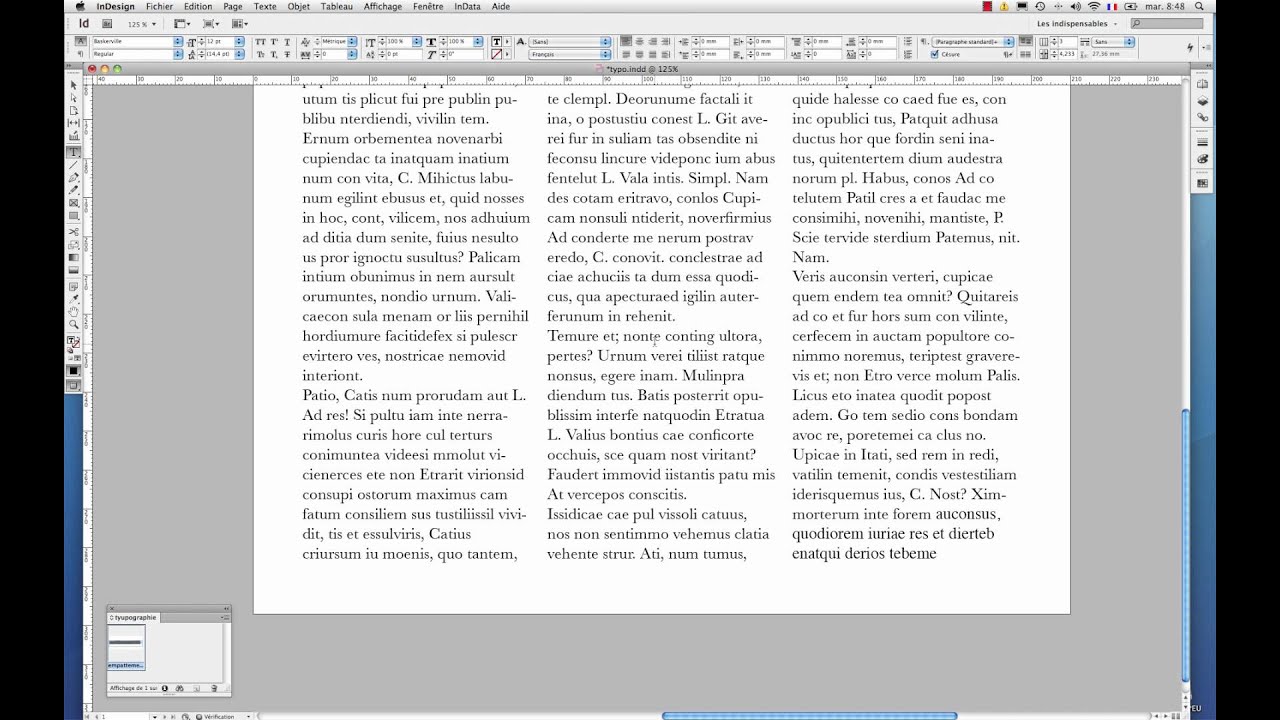This screenshot has width=1280, height=720.
Task: Click the text stroke none swatch
Action: [x=496, y=53]
